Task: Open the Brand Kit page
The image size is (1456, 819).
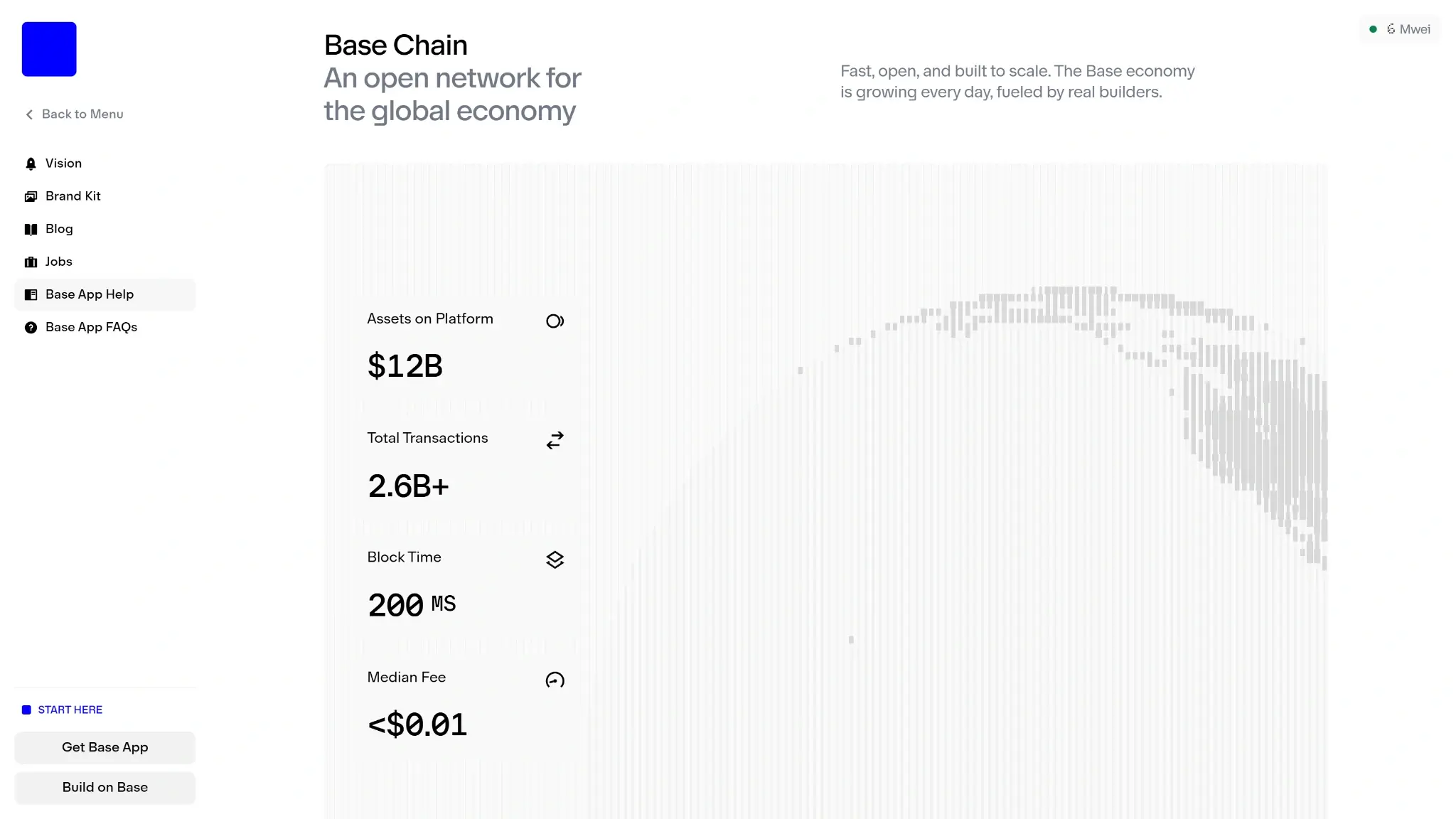Action: point(73,196)
